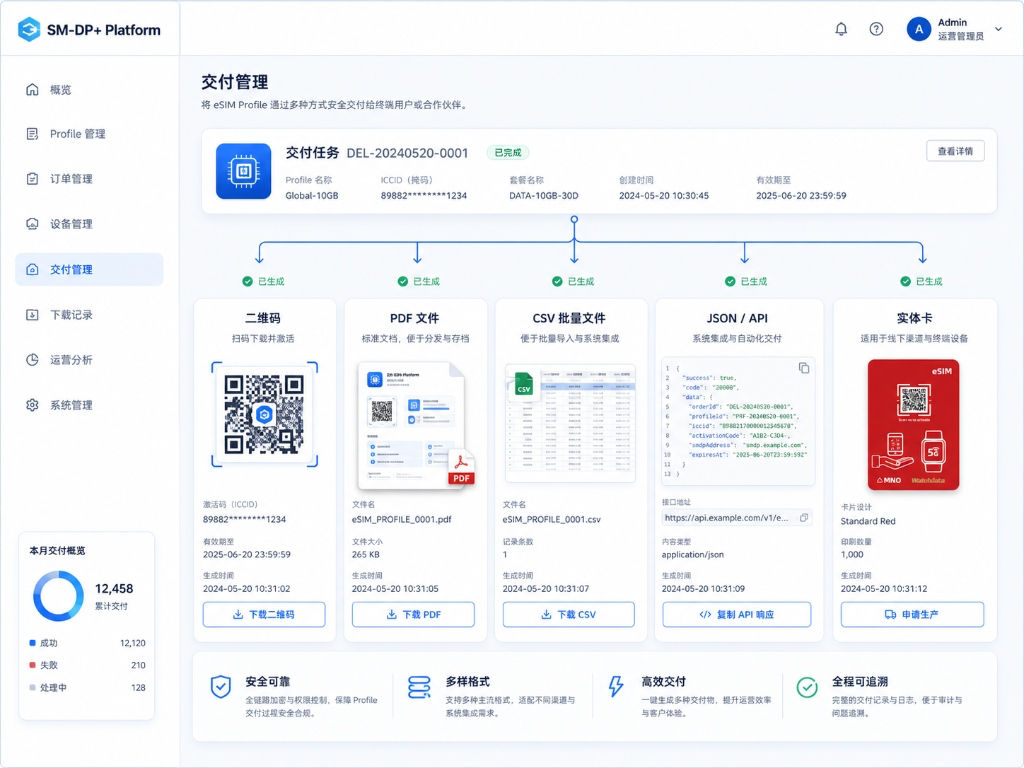Click the 下载二维码 button
This screenshot has width=1024, height=768.
[264, 615]
